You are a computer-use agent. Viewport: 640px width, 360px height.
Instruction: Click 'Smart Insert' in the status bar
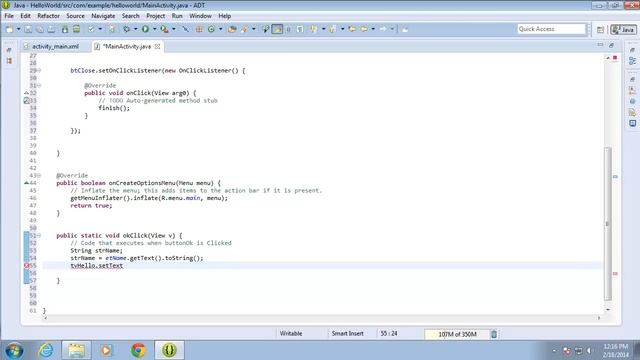347,333
